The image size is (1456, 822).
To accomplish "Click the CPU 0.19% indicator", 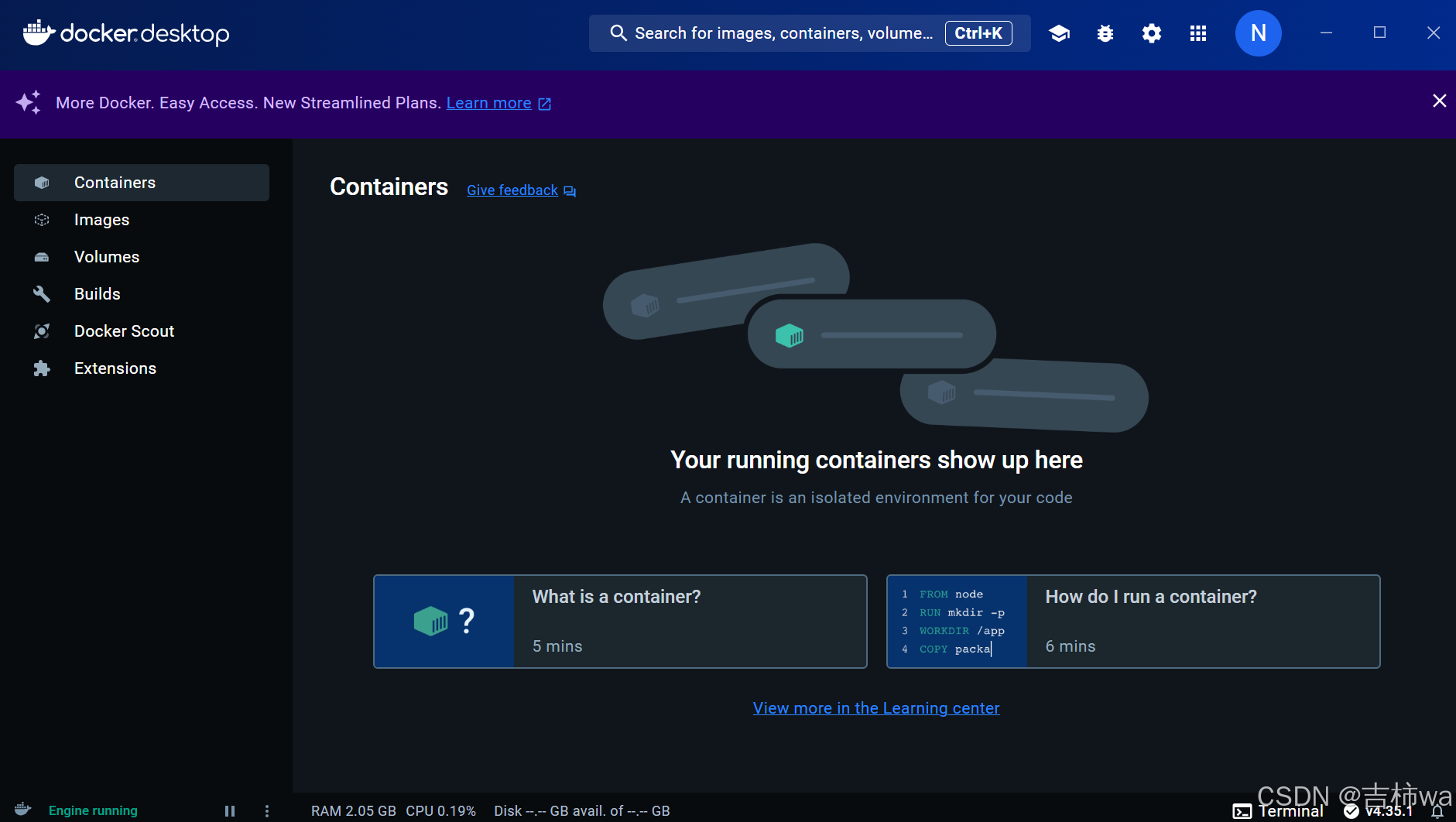I will click(x=440, y=811).
